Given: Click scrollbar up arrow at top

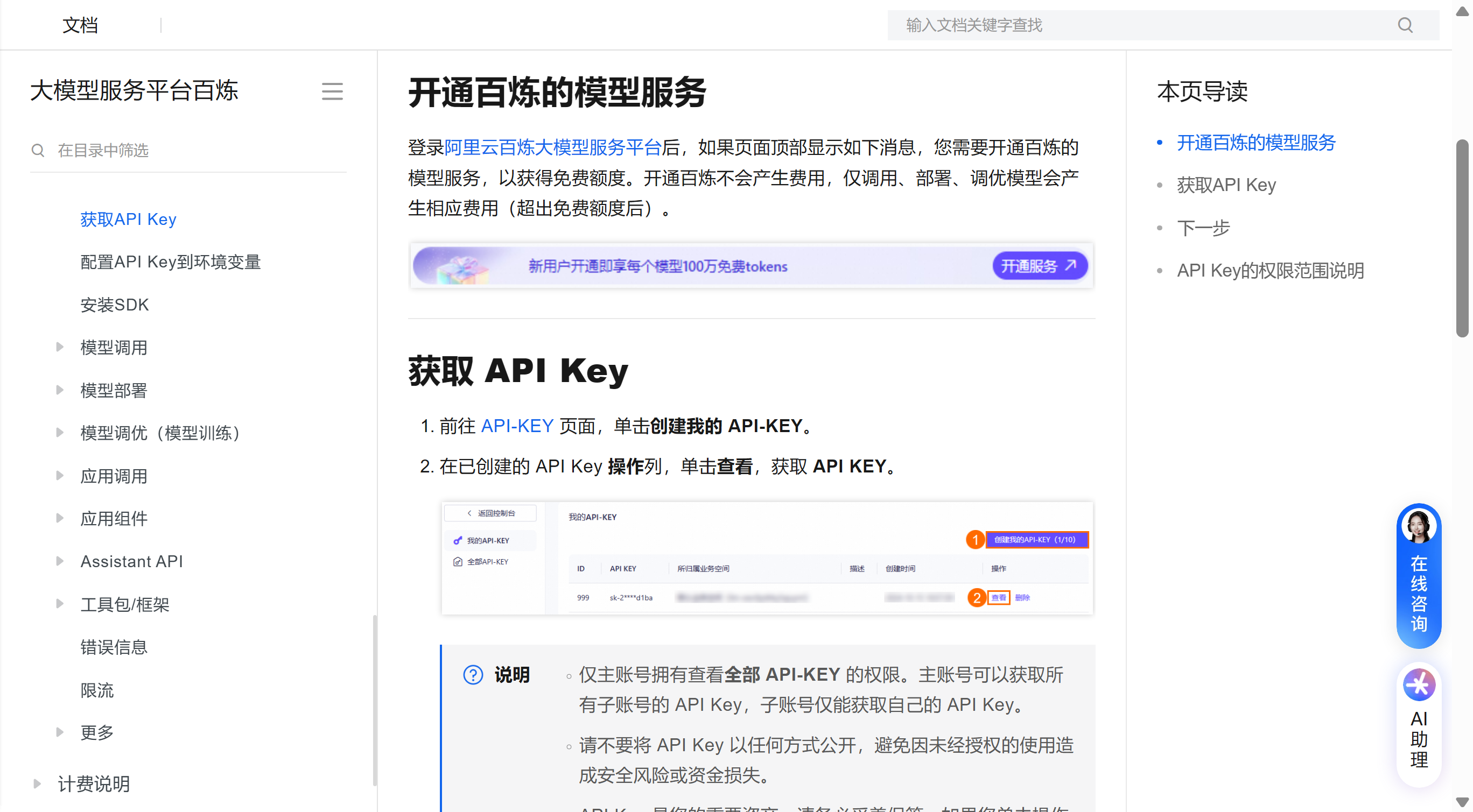Looking at the screenshot, I should 1462,11.
